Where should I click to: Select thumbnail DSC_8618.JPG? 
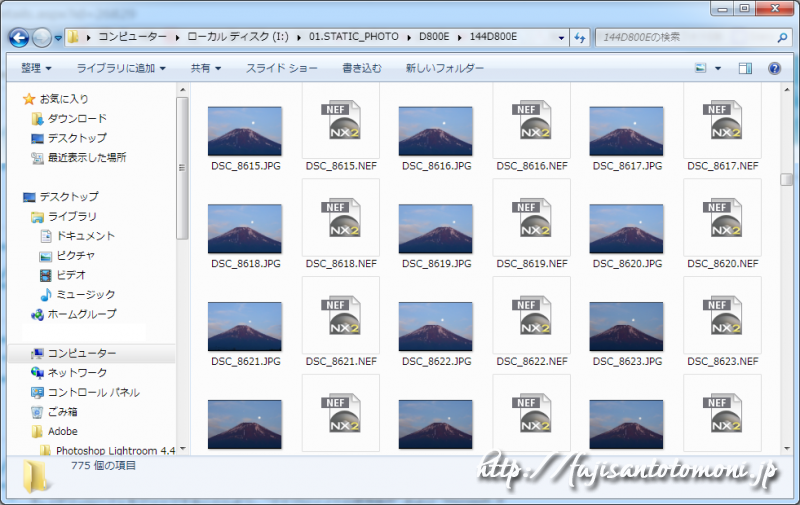click(x=245, y=229)
